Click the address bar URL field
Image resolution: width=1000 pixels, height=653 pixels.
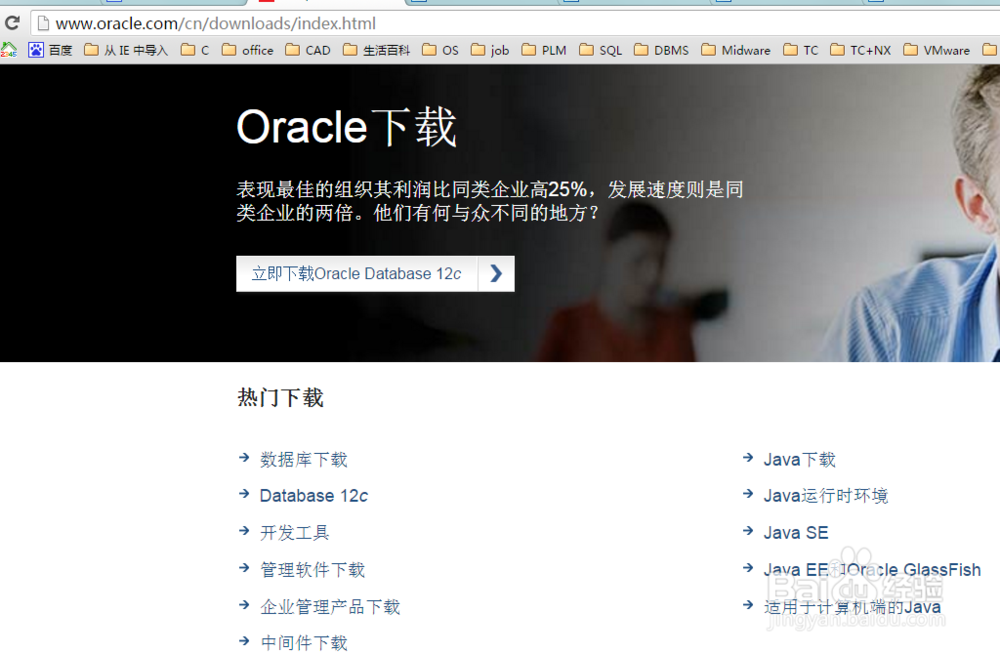pyautogui.click(x=517, y=24)
